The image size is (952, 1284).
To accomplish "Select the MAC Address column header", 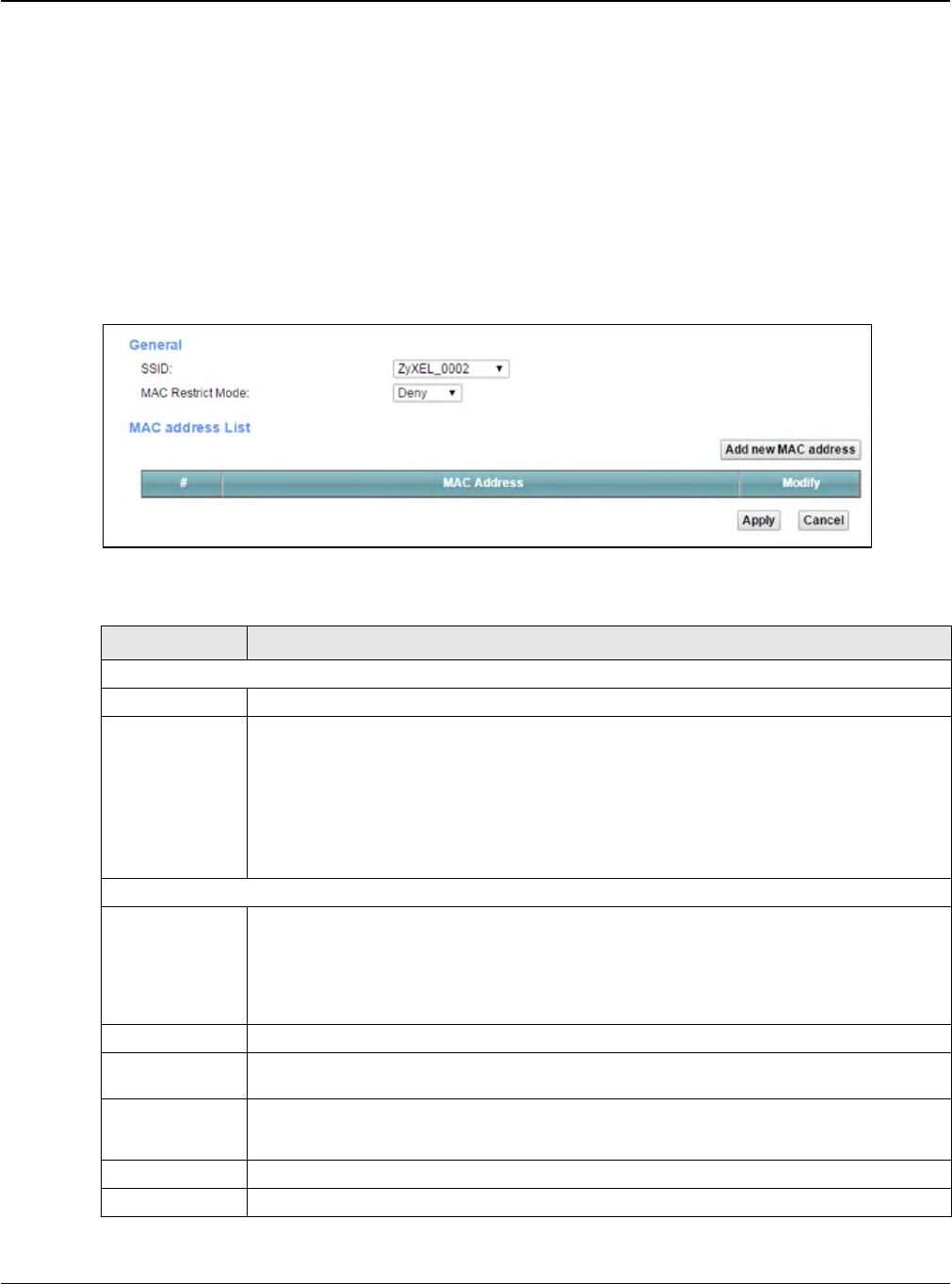I will (x=481, y=483).
